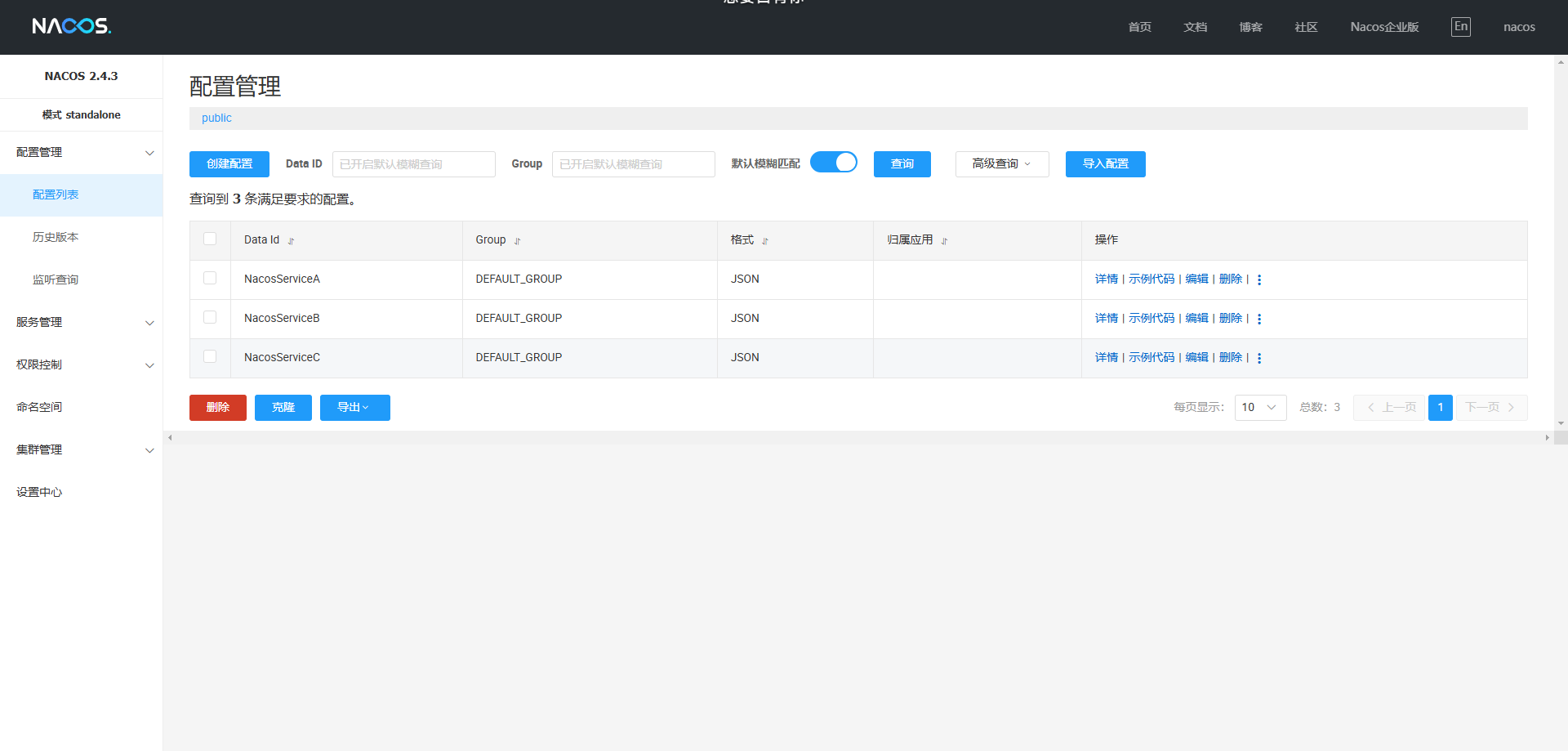The width and height of the screenshot is (1568, 751).
Task: Click 删除 link for NacosServiceA
Action: tap(1231, 279)
